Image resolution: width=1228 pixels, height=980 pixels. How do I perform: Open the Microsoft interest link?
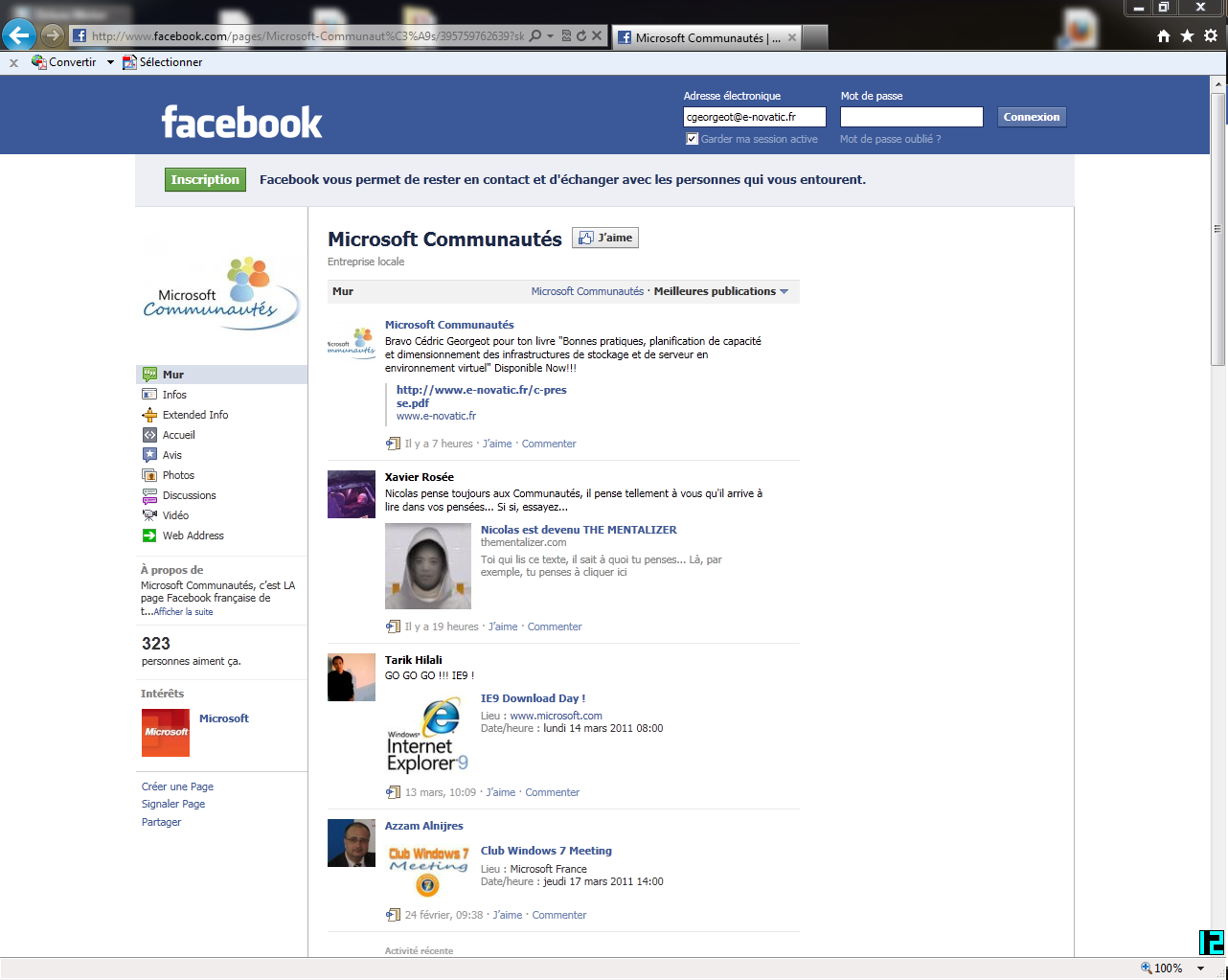tap(223, 718)
